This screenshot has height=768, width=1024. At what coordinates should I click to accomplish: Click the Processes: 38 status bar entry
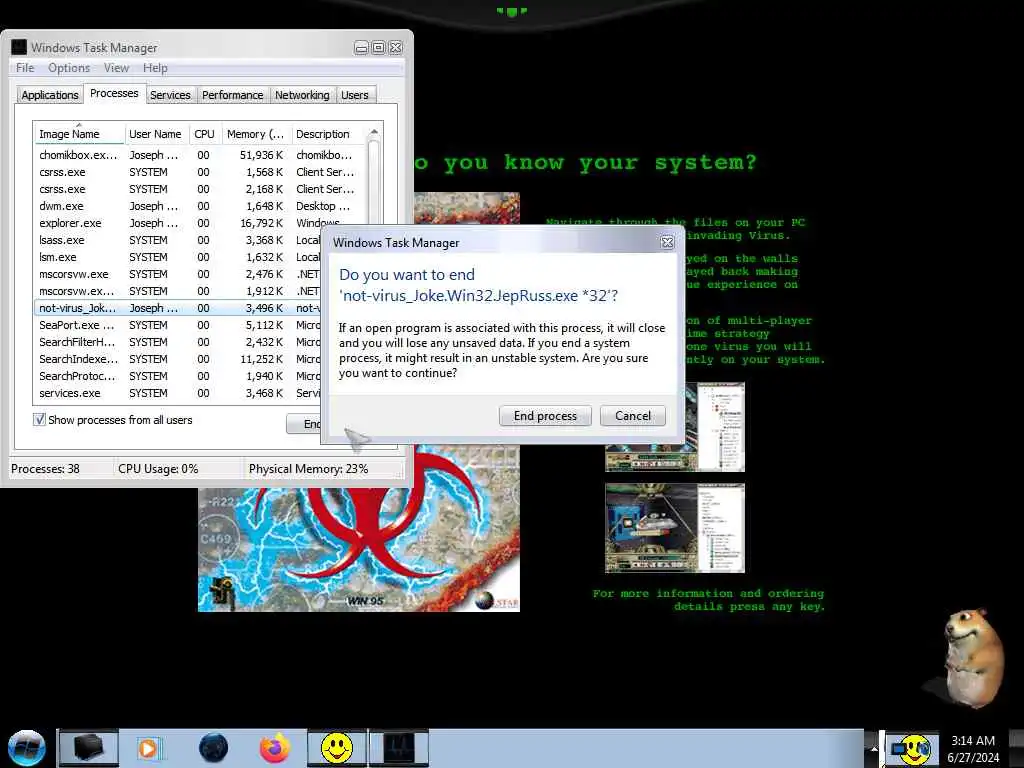45,469
